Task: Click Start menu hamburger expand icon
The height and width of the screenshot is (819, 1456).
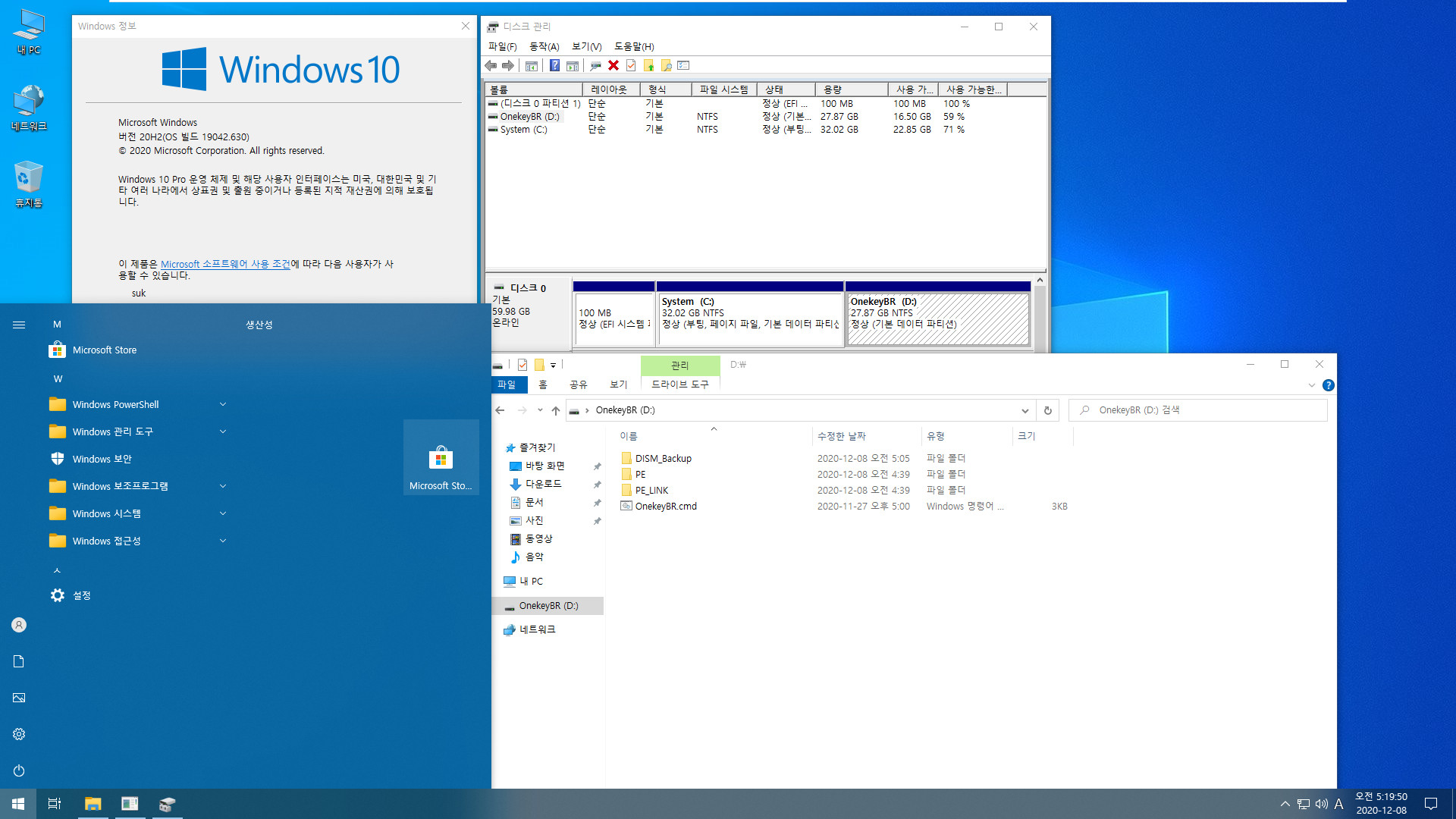Action: pos(19,325)
